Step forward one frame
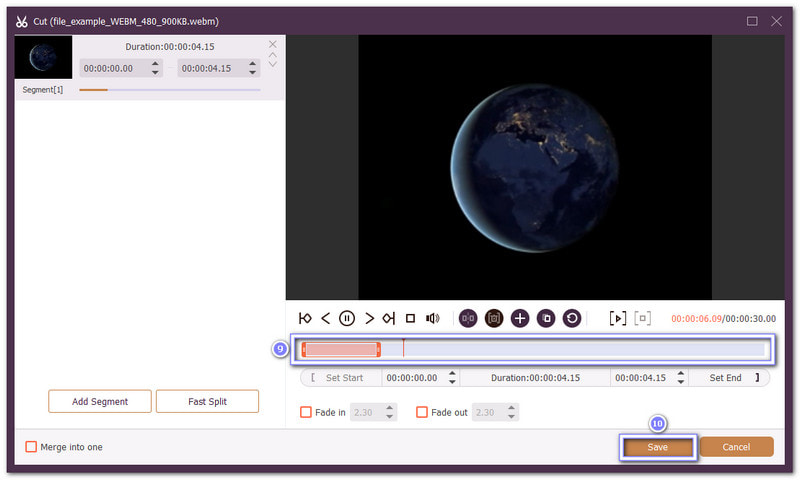The image size is (800, 480). [x=369, y=318]
